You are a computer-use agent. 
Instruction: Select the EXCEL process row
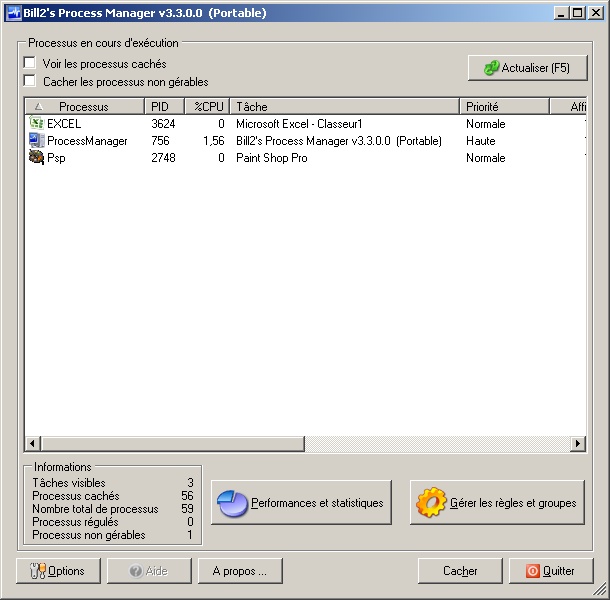pyautogui.click(x=306, y=124)
